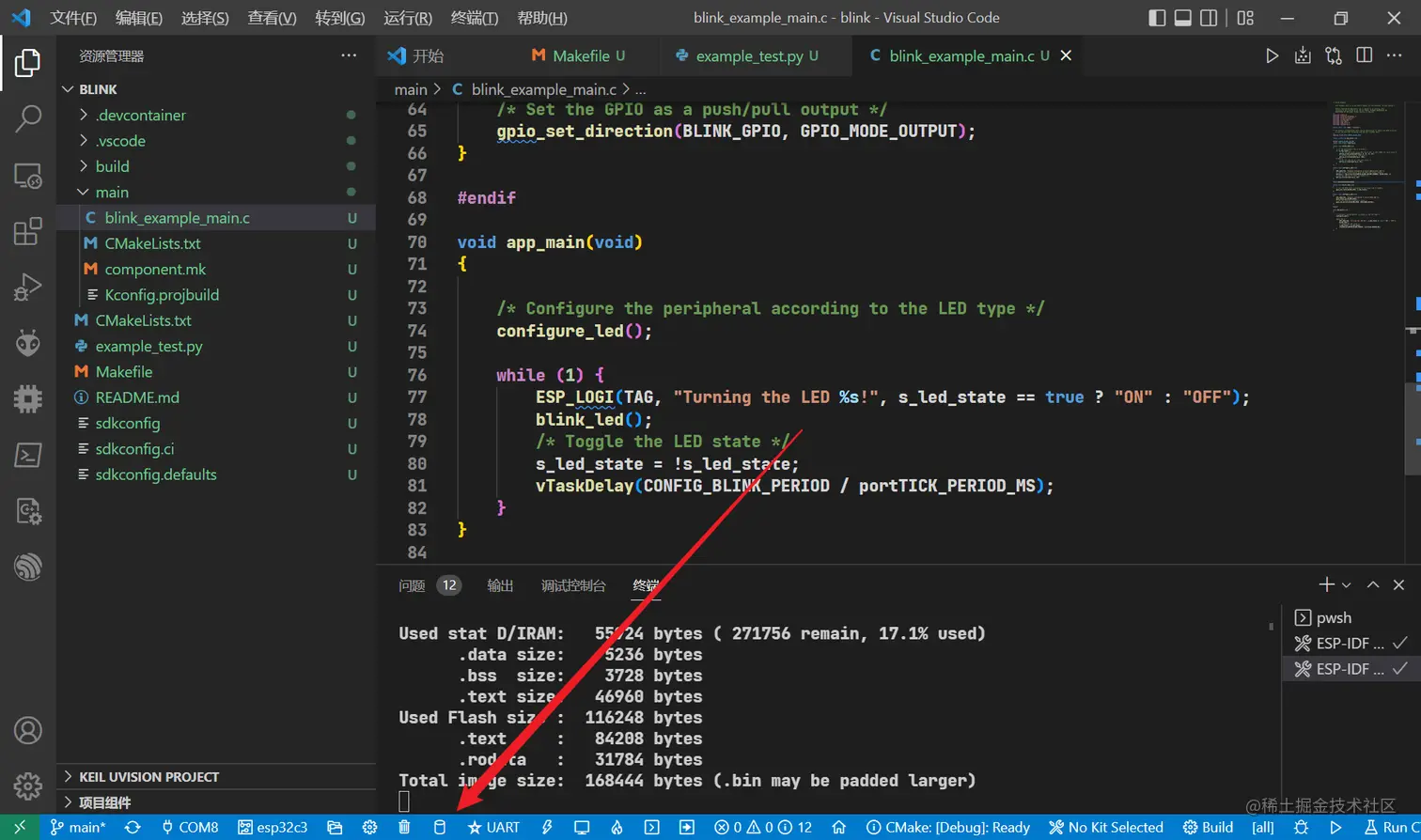Switch git branch main* in status bar
The image size is (1421, 840).
coord(78,827)
